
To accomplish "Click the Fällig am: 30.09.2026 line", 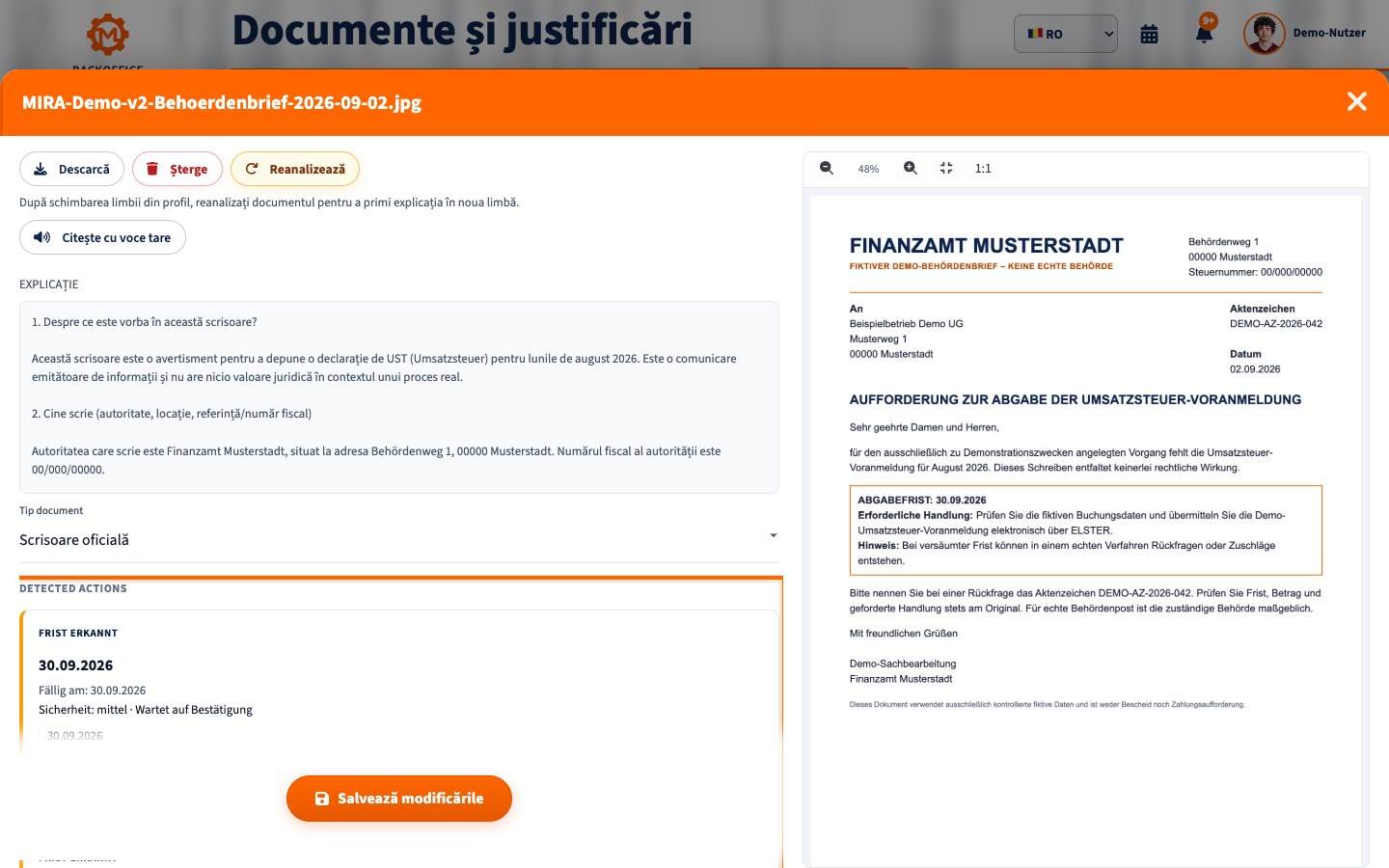I will click(x=93, y=691).
